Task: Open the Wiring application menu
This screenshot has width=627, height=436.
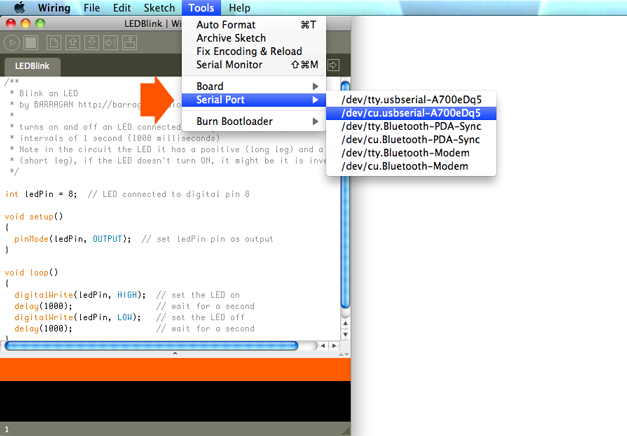Action: [x=54, y=8]
